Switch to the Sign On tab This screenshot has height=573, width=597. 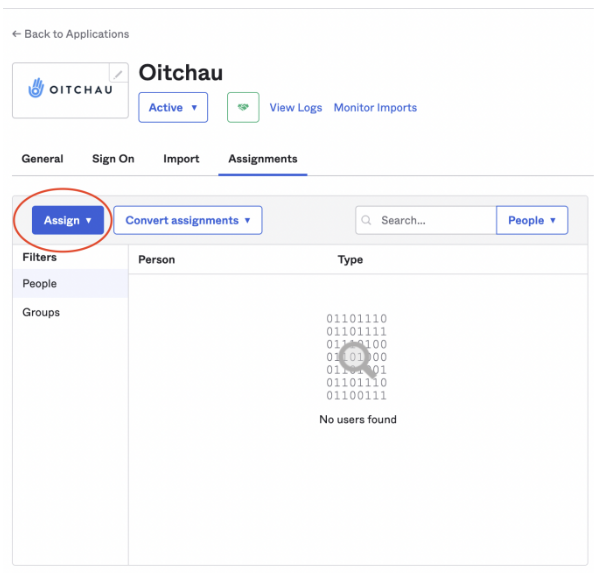(x=113, y=159)
